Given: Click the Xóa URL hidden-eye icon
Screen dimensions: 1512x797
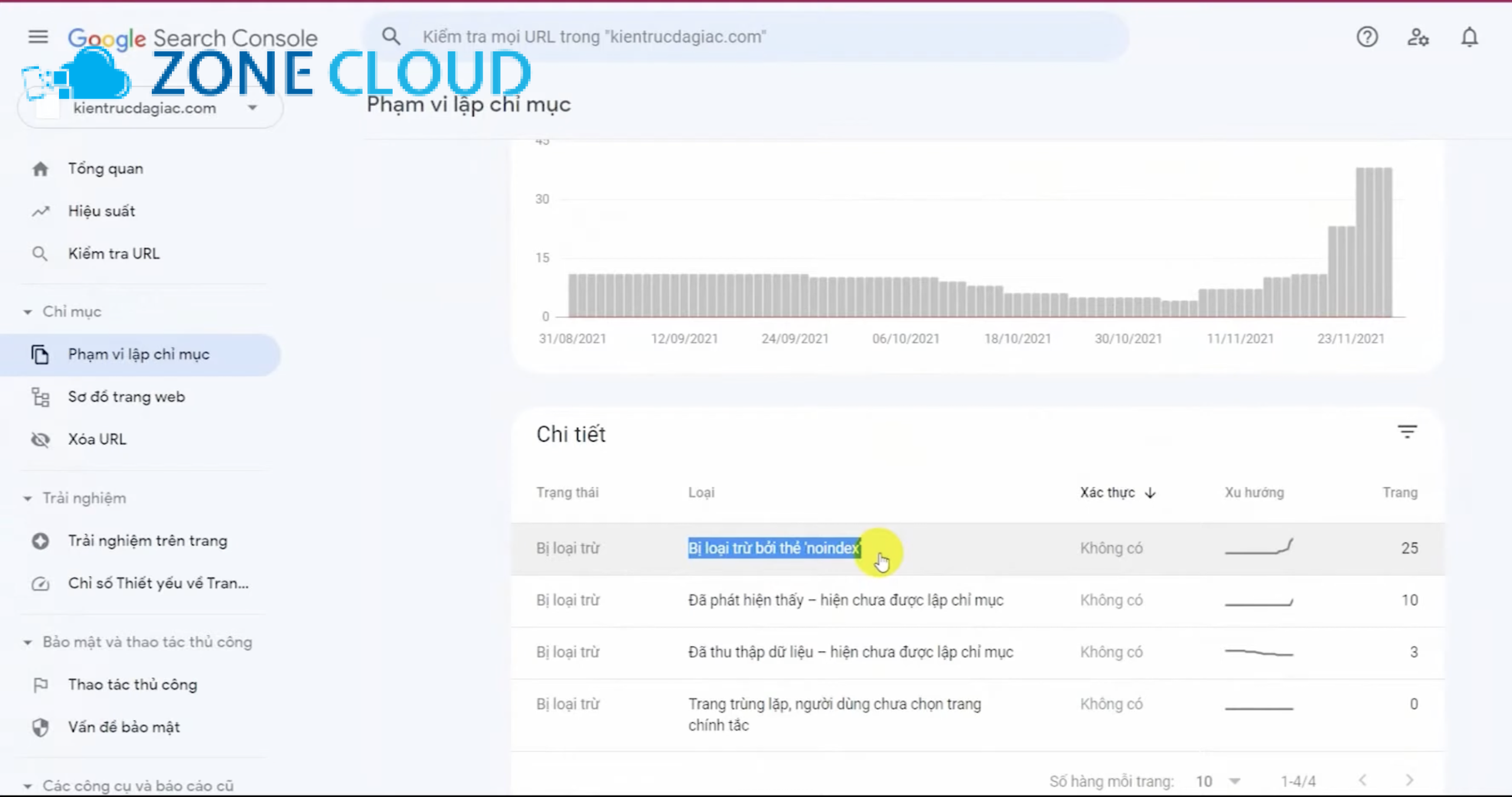Looking at the screenshot, I should point(40,439).
